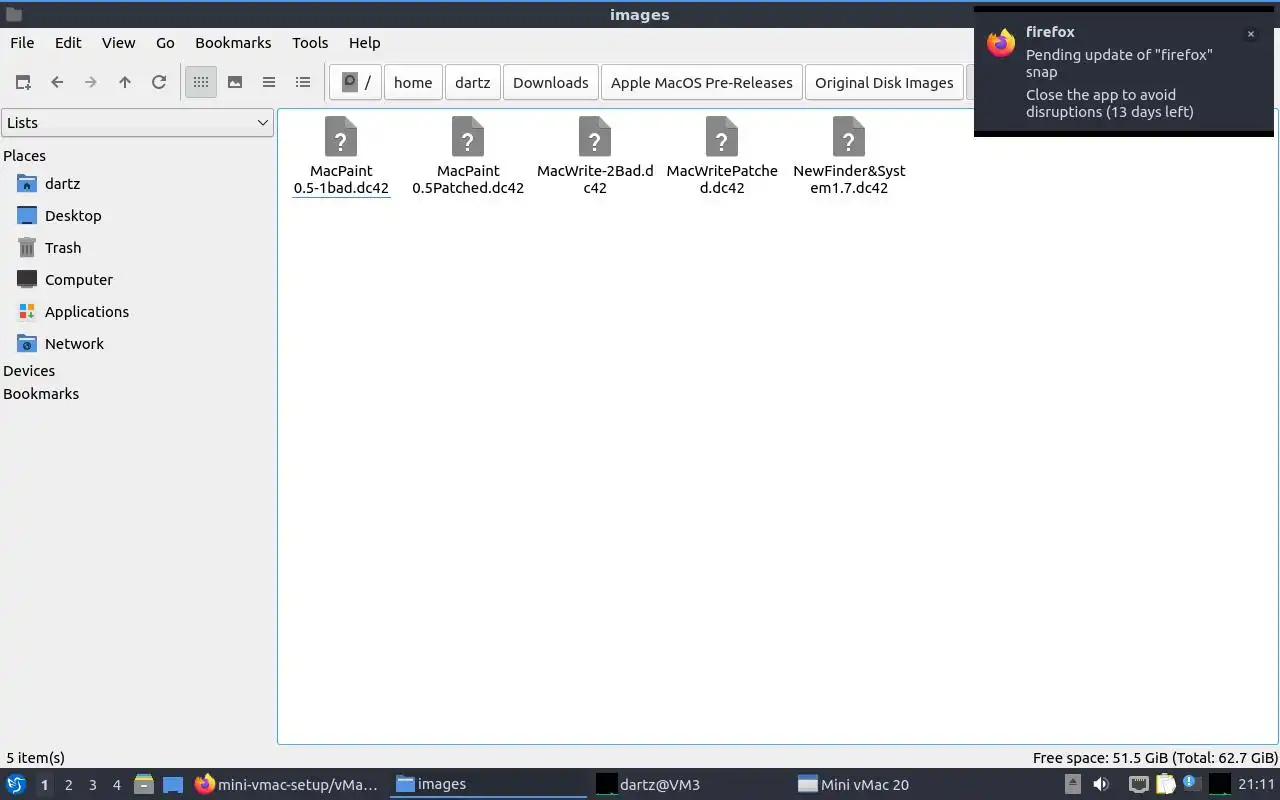This screenshot has height=800, width=1280.
Task: Click 'Pending update of firefox snap' text
Action: 1119,63
